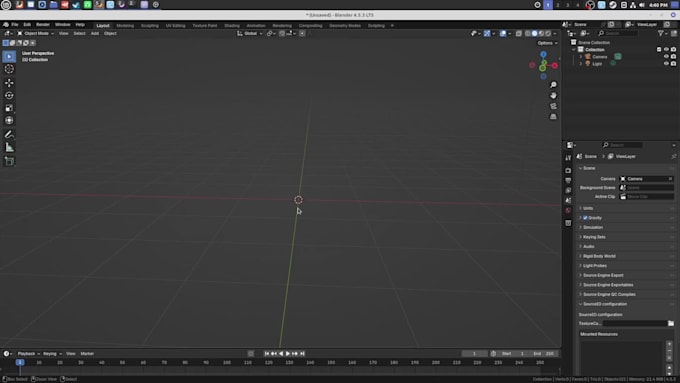The image size is (680, 383).
Task: Expand the Camera item in outliner
Action: (x=581, y=57)
